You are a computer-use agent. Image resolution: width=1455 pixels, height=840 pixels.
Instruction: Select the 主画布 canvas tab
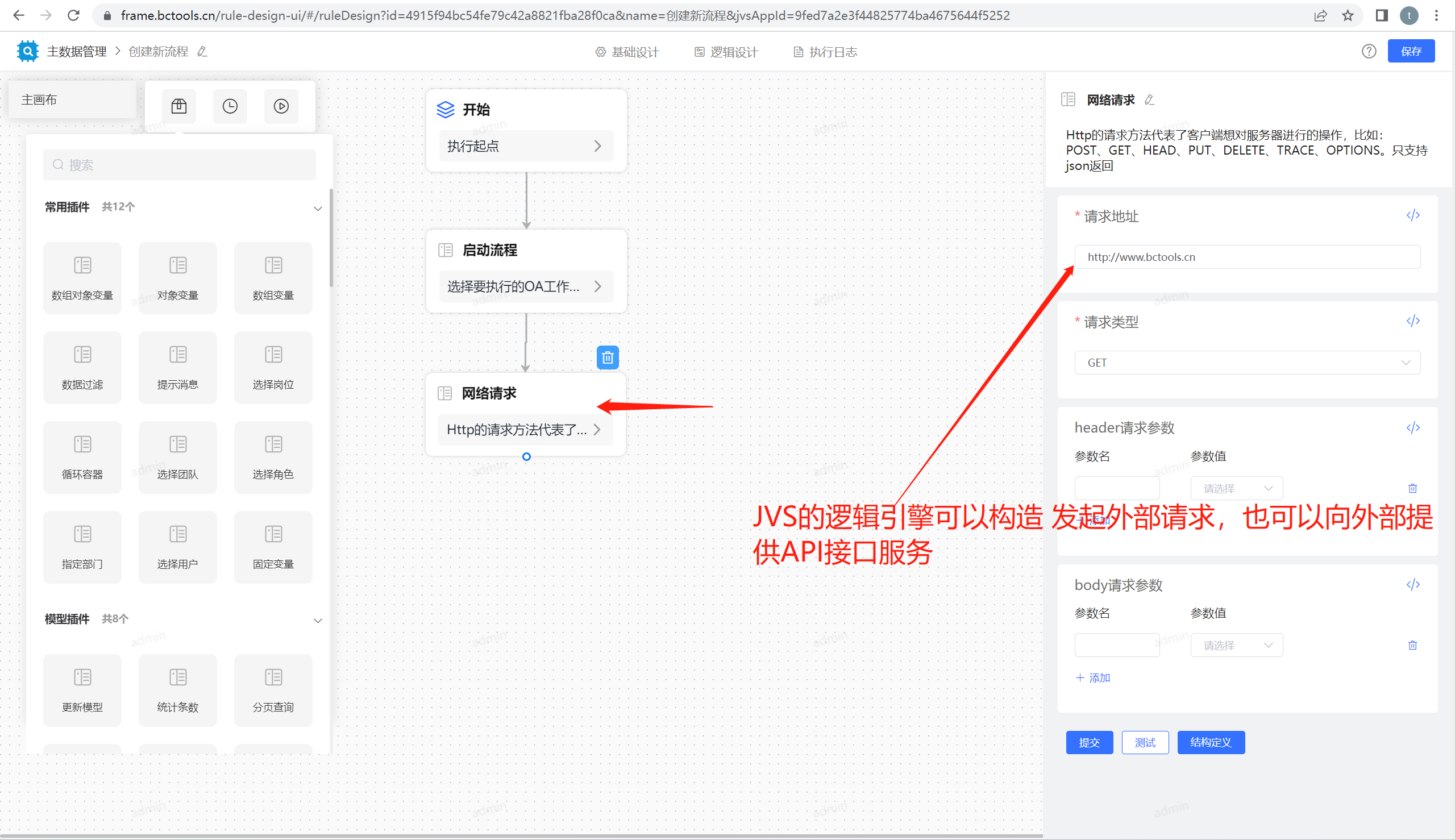coord(73,99)
